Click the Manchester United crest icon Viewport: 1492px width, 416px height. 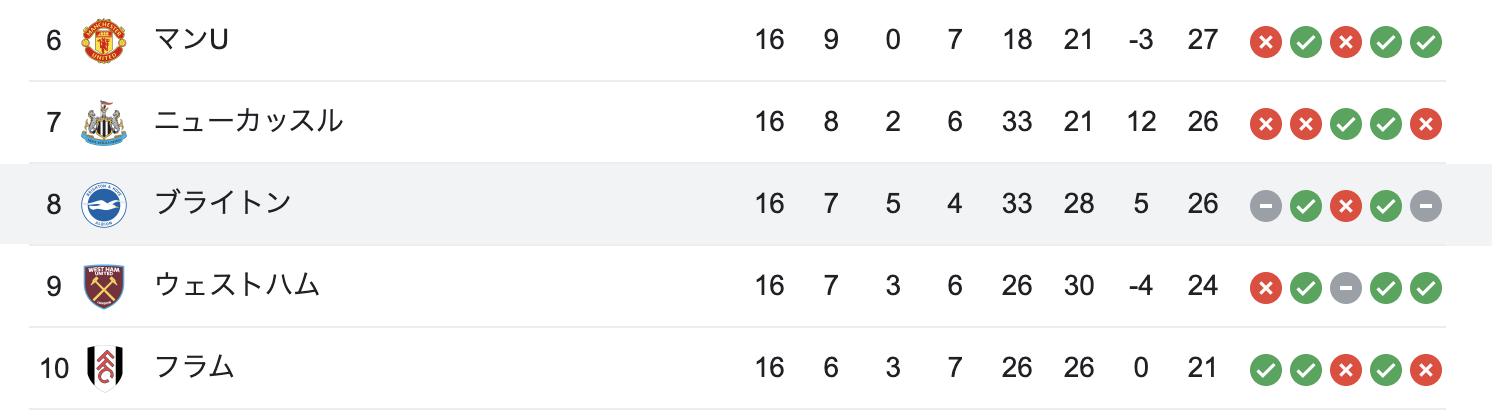click(x=104, y=41)
